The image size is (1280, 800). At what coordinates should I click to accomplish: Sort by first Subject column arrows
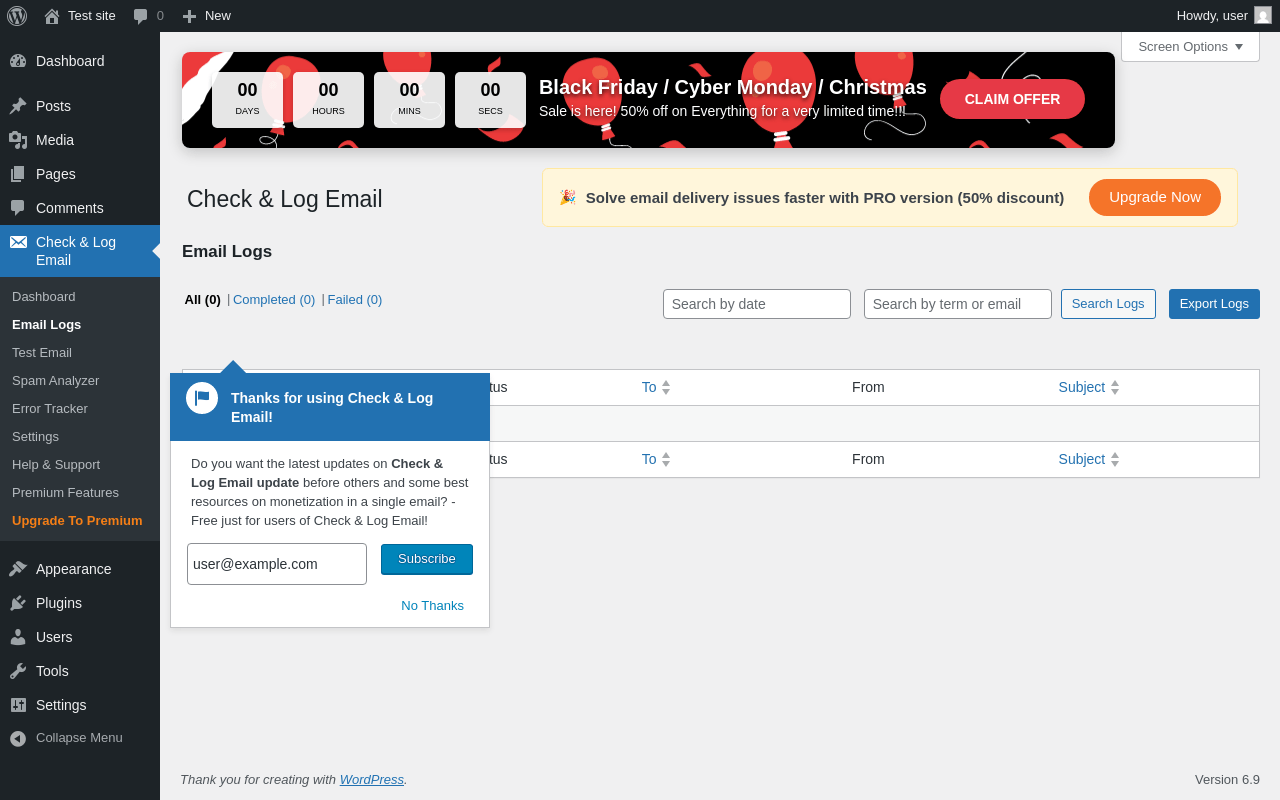(1115, 387)
